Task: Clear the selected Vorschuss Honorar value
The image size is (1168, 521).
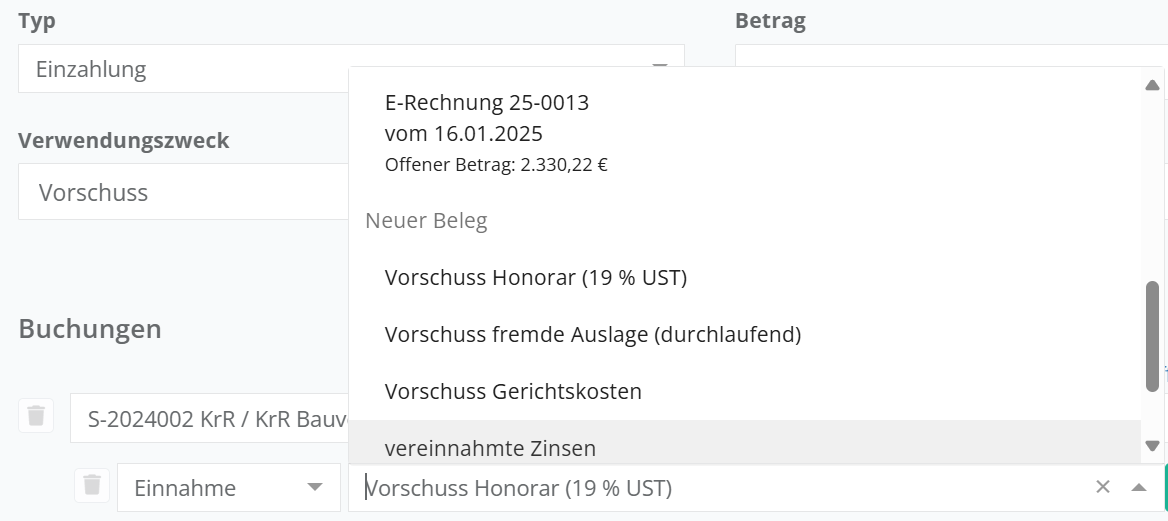Action: click(x=1102, y=487)
